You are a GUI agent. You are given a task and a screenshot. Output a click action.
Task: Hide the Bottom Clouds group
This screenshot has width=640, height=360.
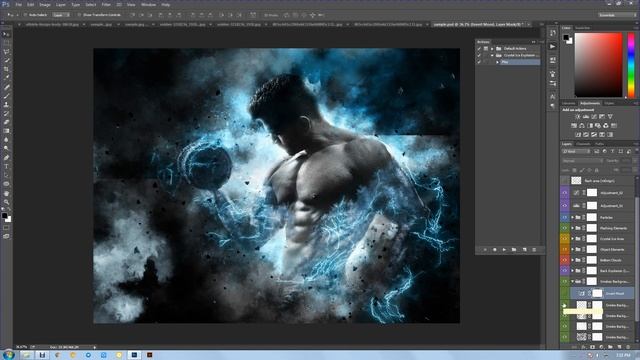pos(564,260)
